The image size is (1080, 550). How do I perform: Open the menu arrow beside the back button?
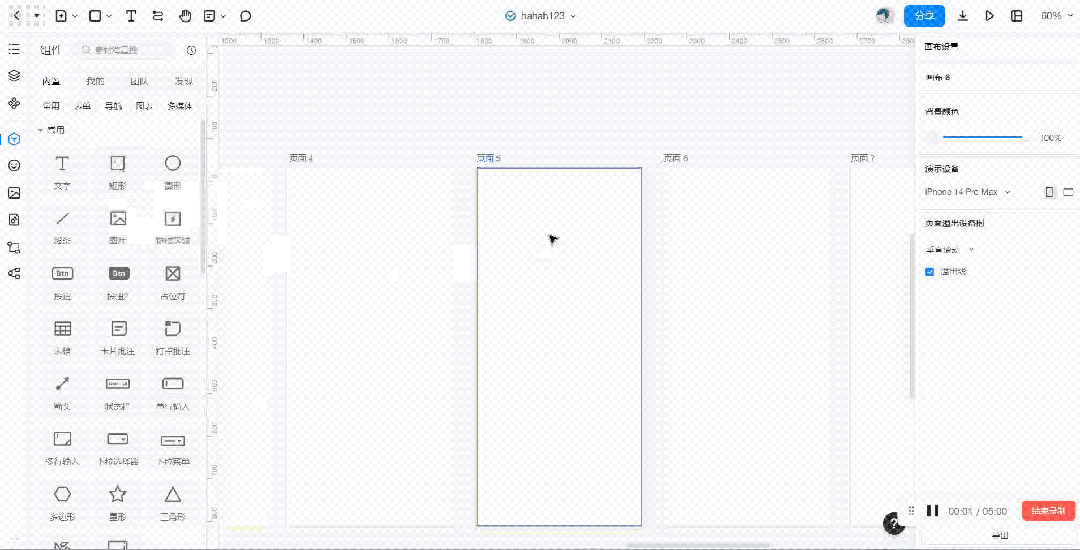click(37, 16)
